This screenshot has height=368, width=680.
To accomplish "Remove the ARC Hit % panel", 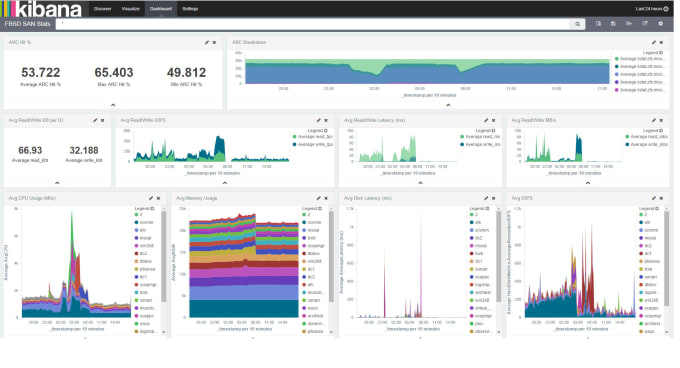I will pos(214,42).
